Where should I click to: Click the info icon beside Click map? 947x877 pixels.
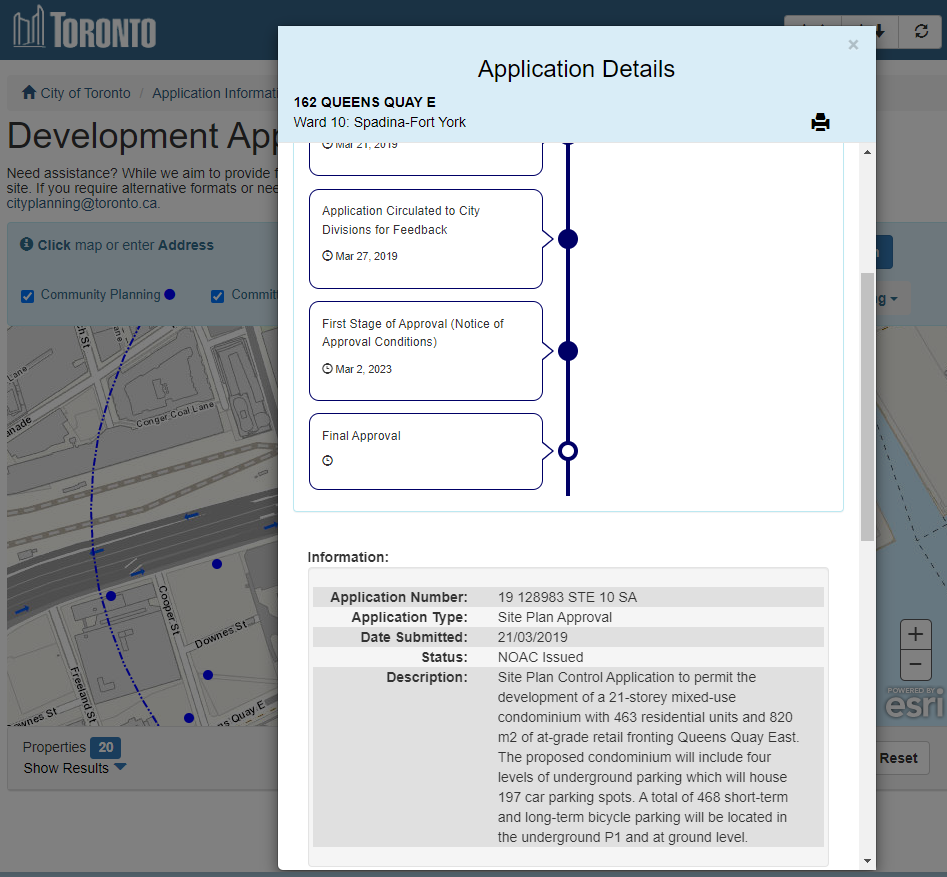click(27, 245)
